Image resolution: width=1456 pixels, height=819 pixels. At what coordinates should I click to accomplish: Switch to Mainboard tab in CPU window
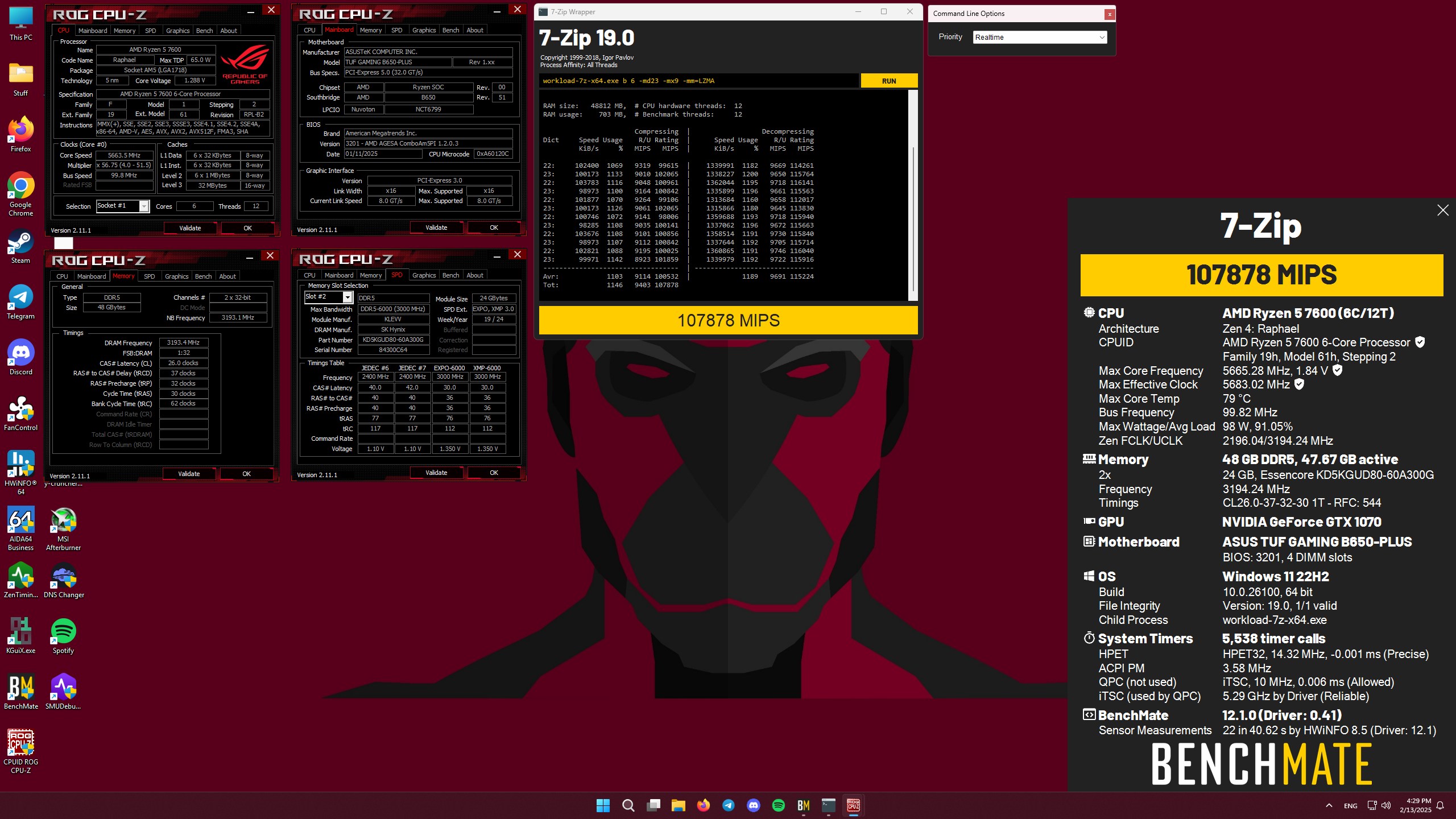[x=93, y=31]
